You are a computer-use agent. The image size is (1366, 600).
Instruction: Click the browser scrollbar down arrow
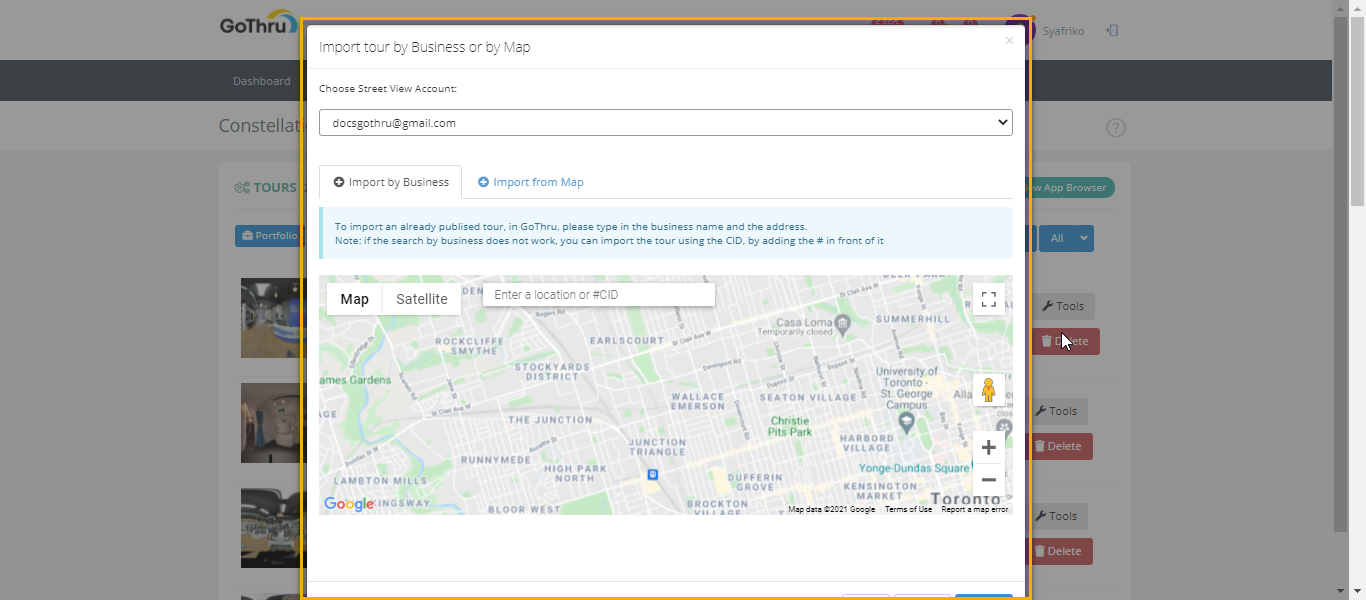coord(1357,591)
